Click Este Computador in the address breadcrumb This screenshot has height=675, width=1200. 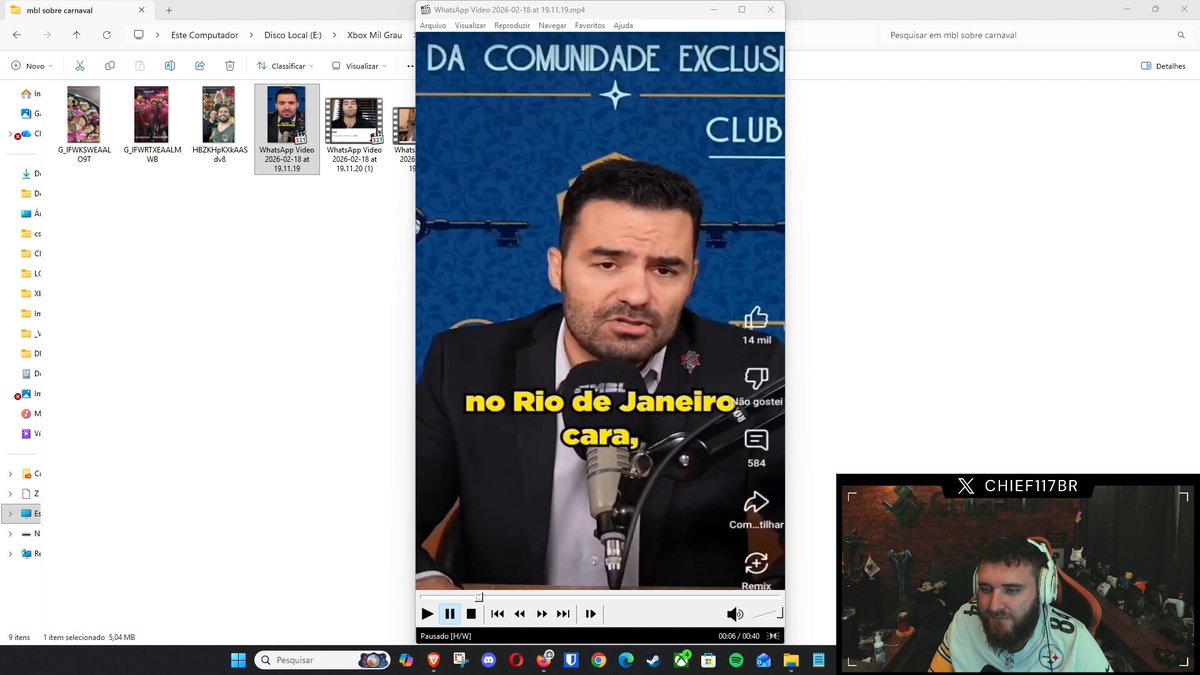(205, 35)
